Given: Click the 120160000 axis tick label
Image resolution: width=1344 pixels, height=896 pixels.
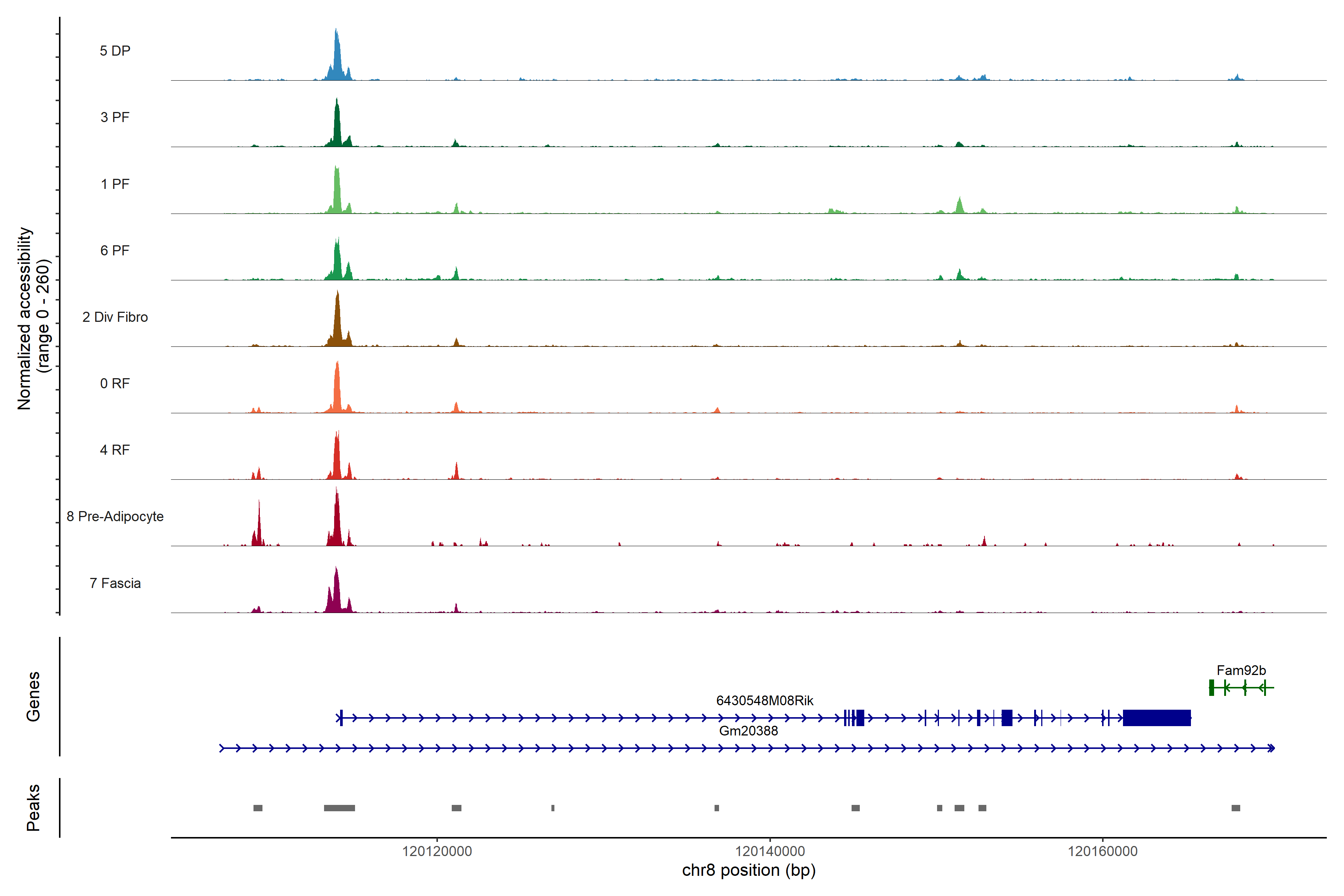Looking at the screenshot, I should click(x=1102, y=851).
